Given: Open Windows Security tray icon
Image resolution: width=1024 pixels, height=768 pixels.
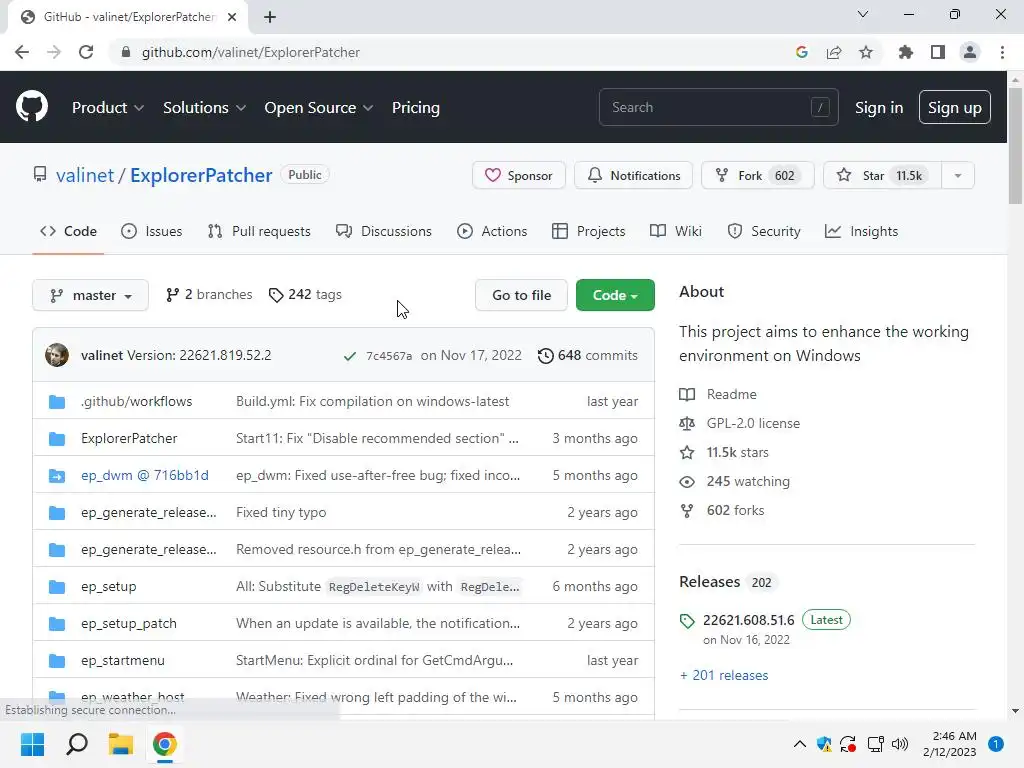Looking at the screenshot, I should click(824, 744).
